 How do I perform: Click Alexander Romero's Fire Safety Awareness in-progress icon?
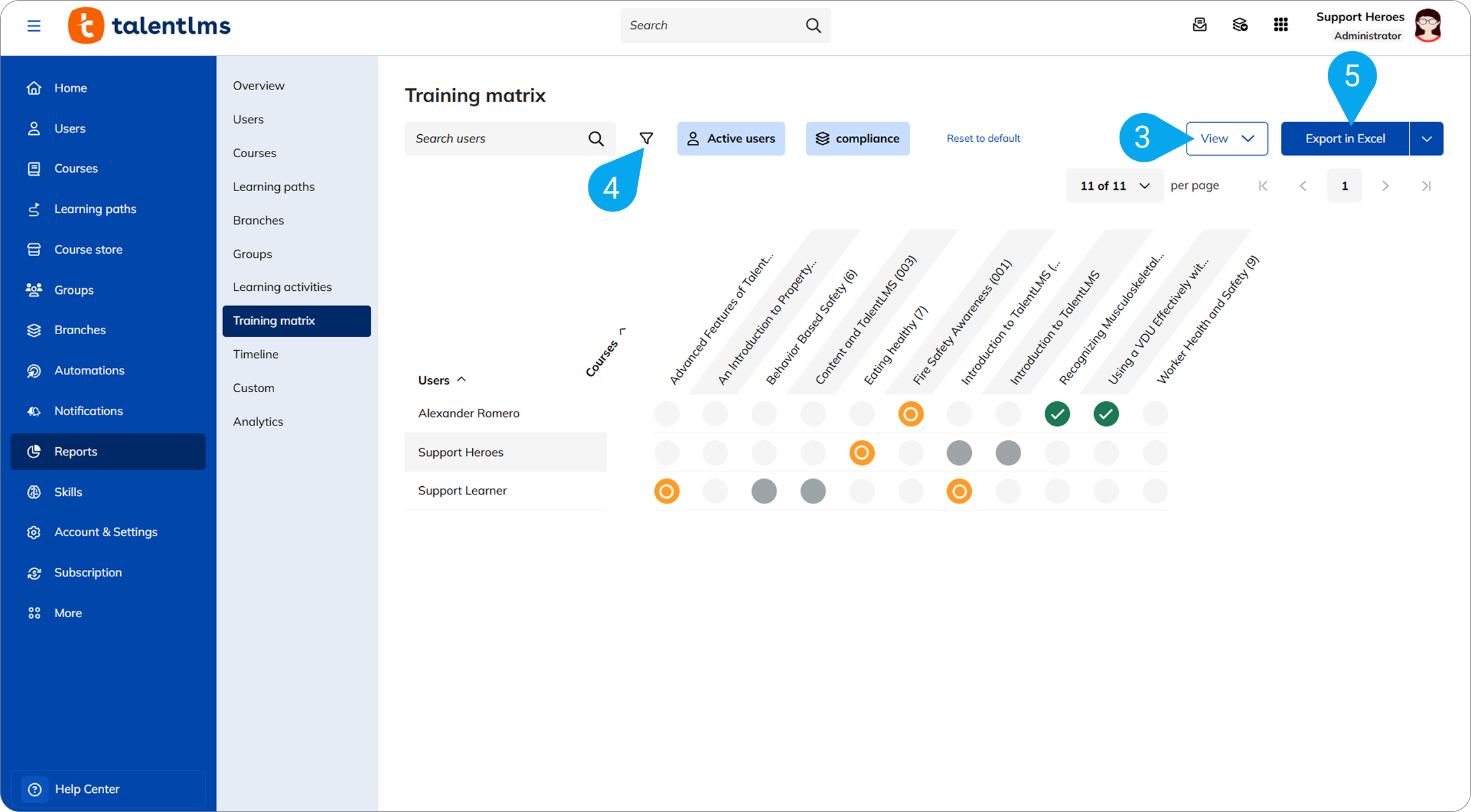(911, 414)
